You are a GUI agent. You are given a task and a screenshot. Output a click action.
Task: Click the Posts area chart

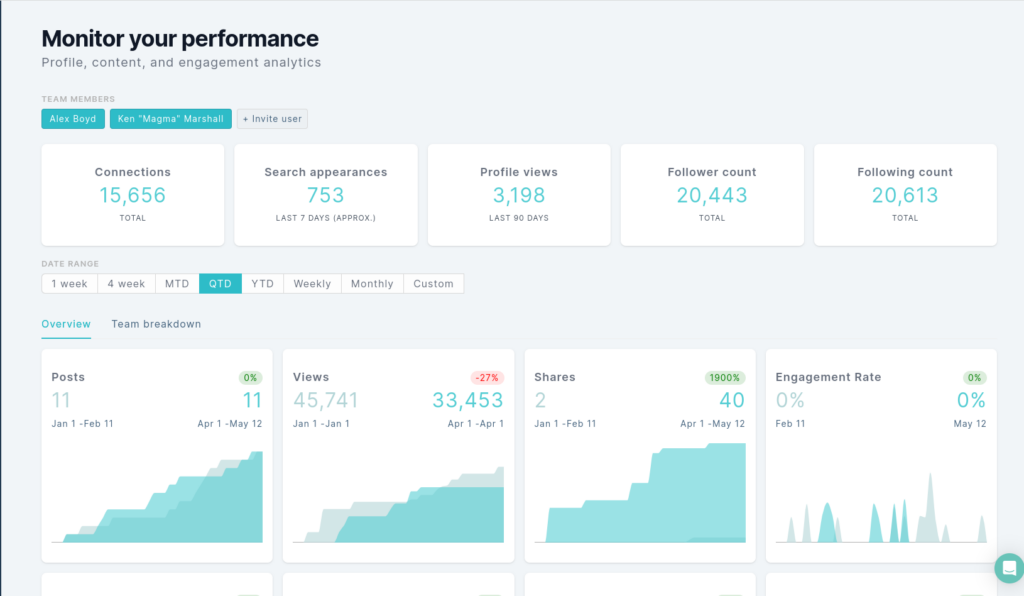tap(157, 496)
